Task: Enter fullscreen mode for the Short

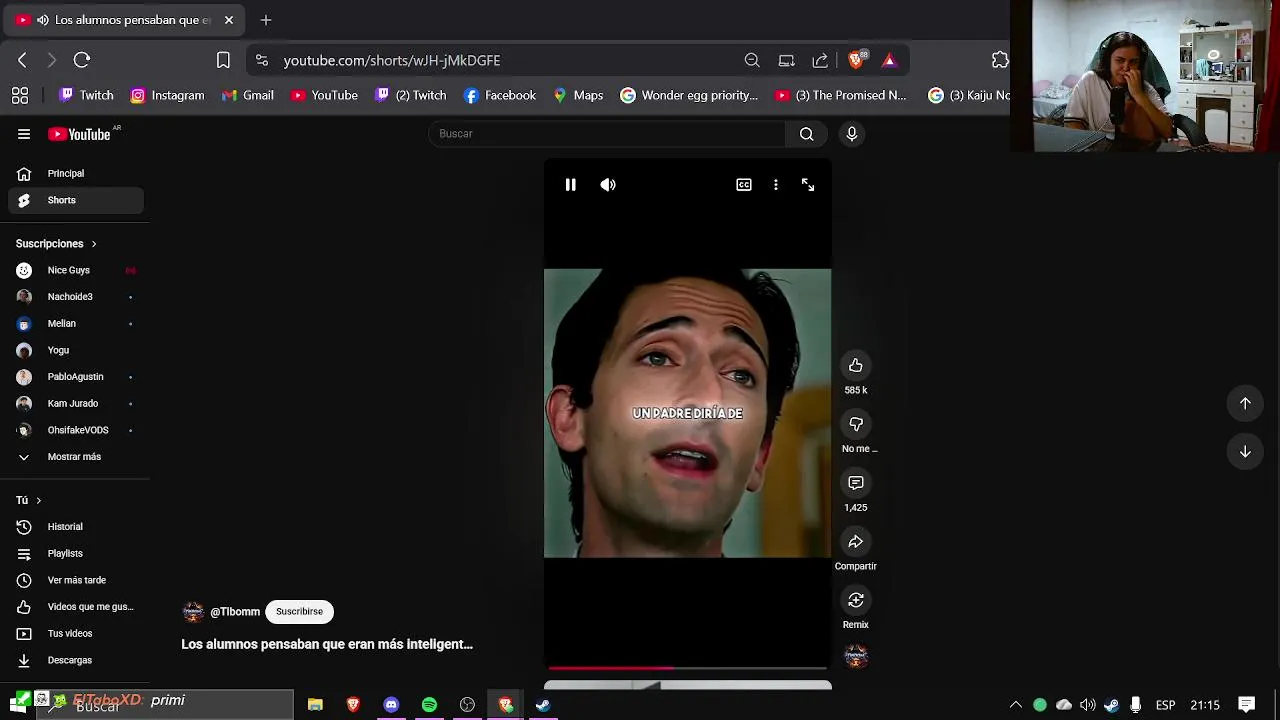Action: (808, 185)
